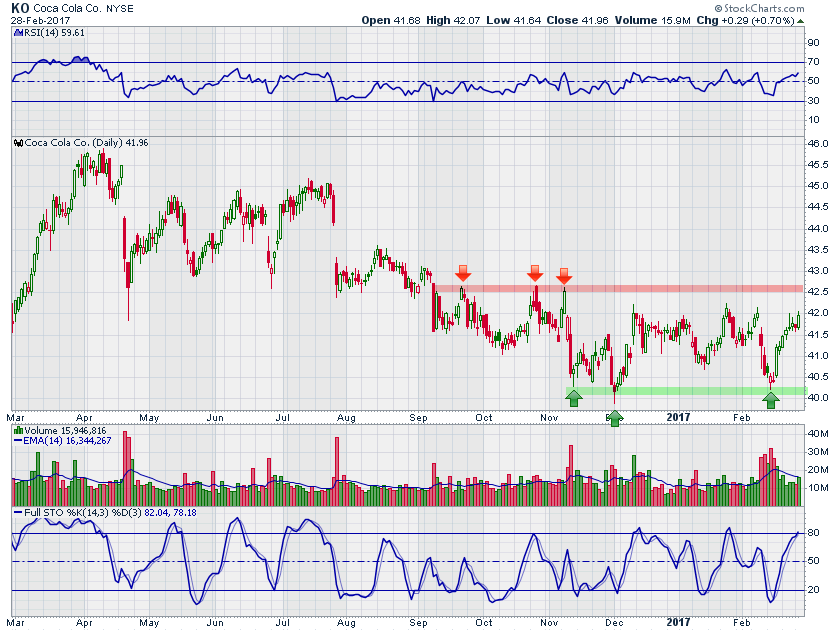
Task: Click the 45.0 price axis label
Action: (x=817, y=186)
